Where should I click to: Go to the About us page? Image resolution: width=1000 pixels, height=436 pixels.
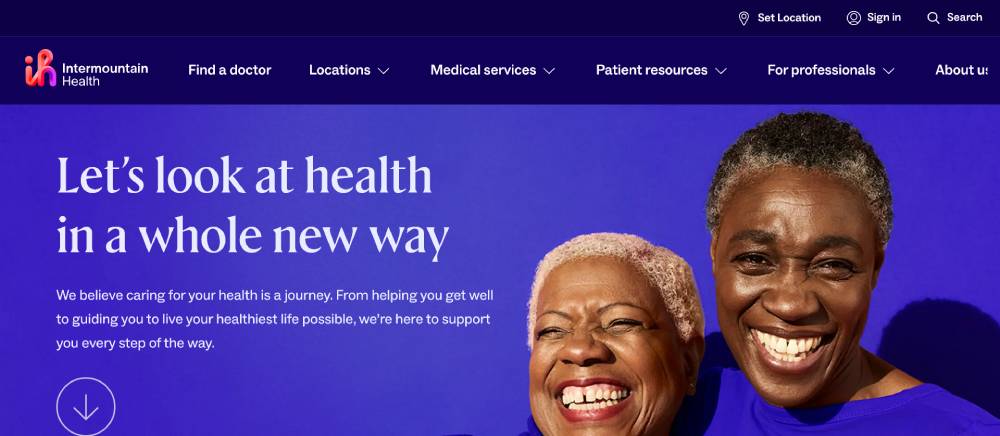(962, 70)
